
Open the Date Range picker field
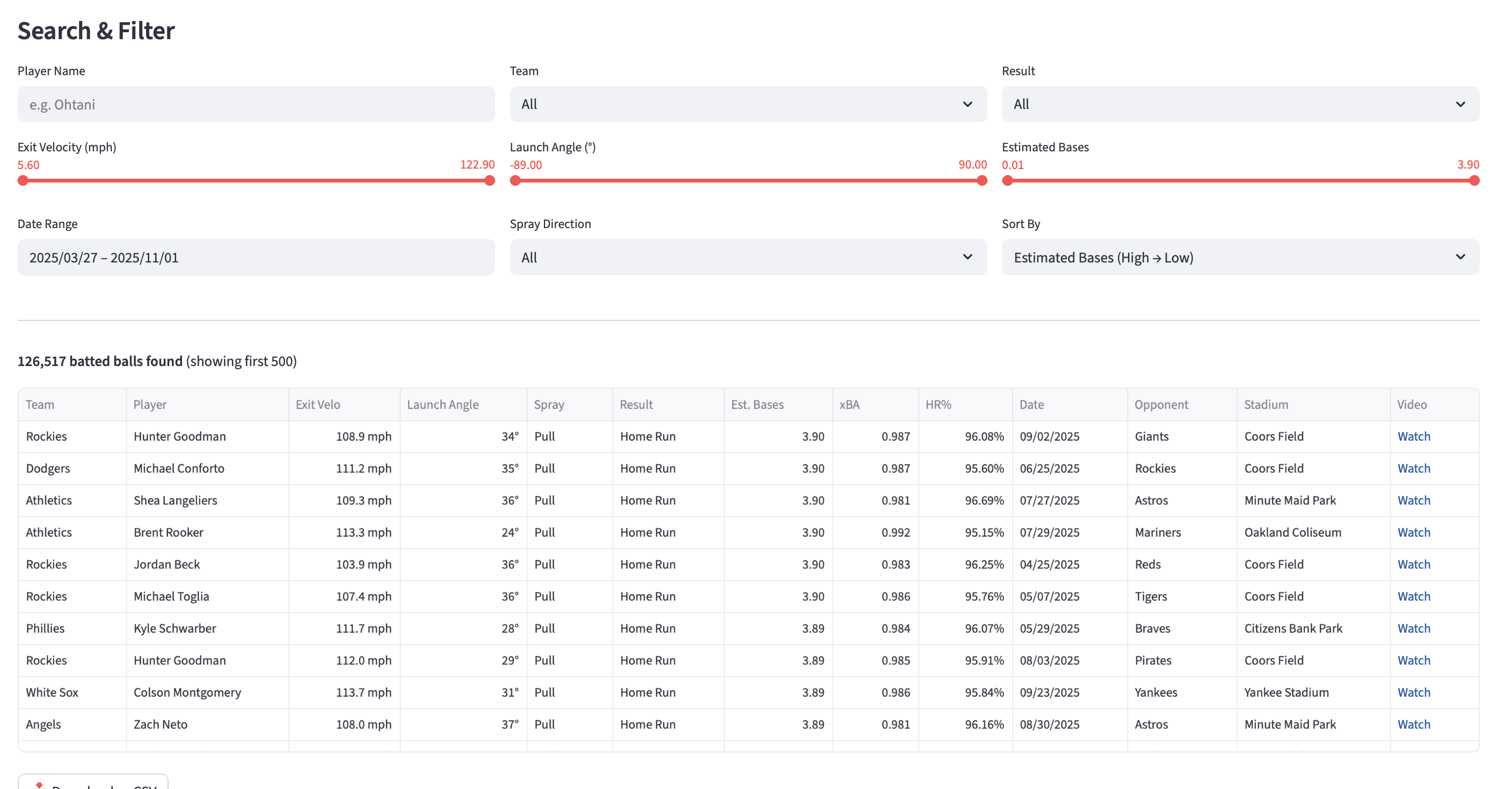[256, 258]
